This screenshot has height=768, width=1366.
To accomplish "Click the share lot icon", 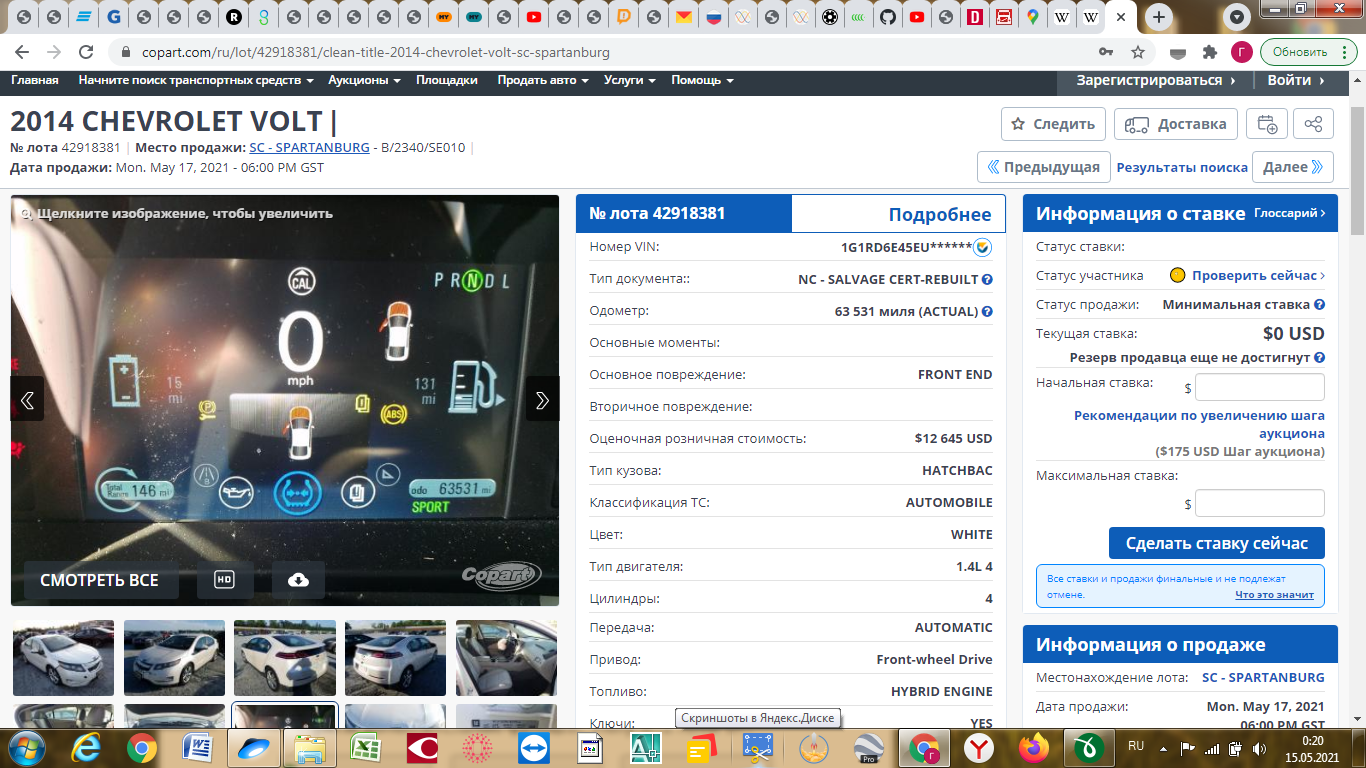I will coord(1313,124).
